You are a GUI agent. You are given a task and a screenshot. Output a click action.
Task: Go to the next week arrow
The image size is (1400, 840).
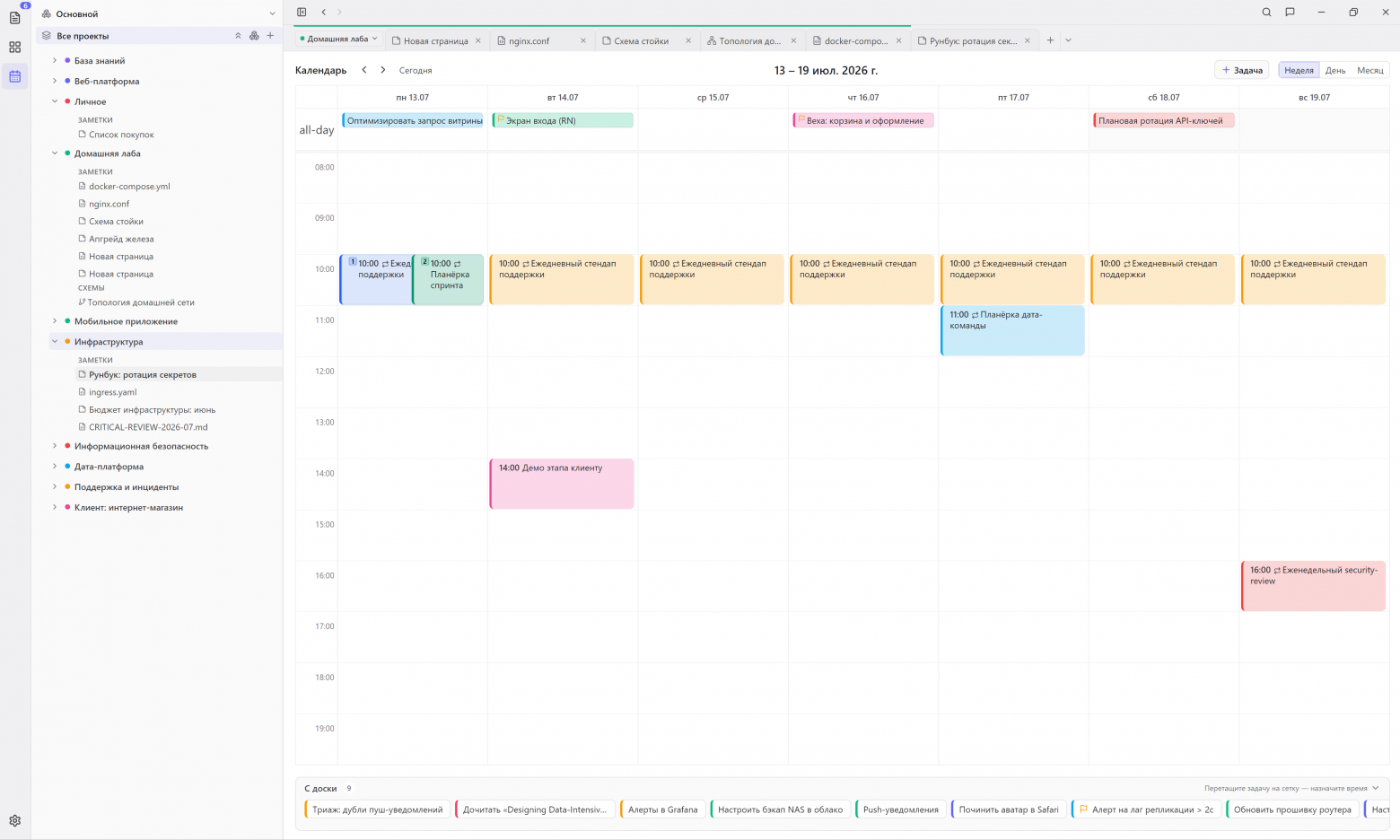383,70
